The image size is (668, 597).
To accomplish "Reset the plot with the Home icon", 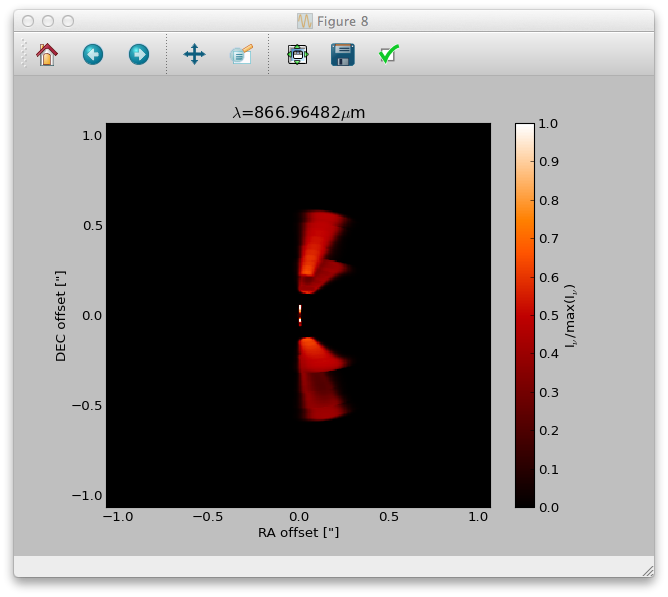I will [47, 55].
